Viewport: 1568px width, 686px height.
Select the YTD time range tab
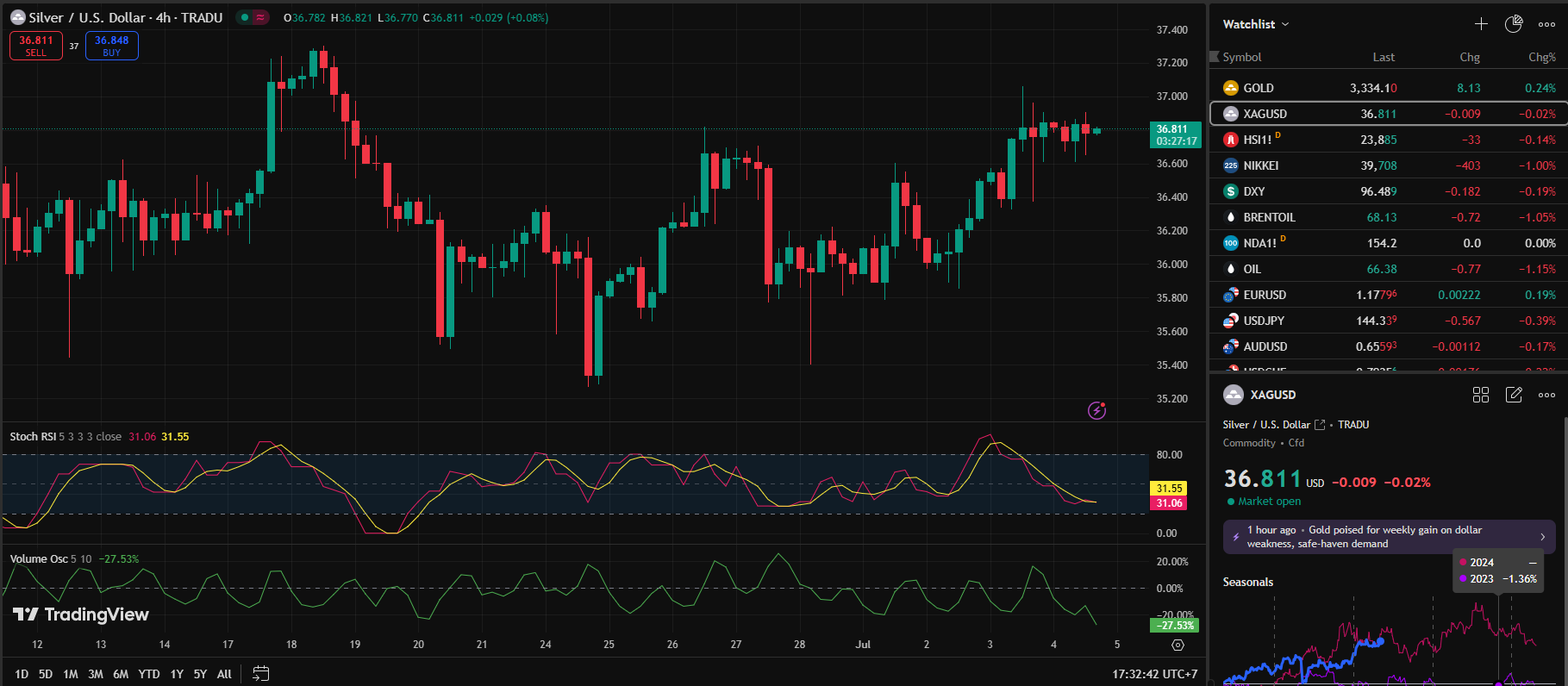pos(149,674)
